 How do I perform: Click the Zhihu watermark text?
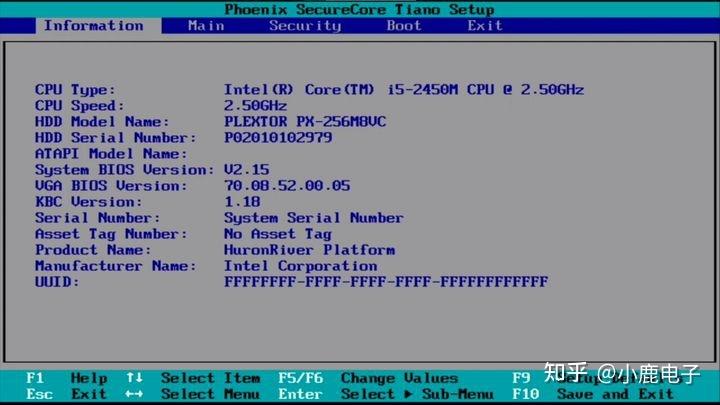coord(622,373)
